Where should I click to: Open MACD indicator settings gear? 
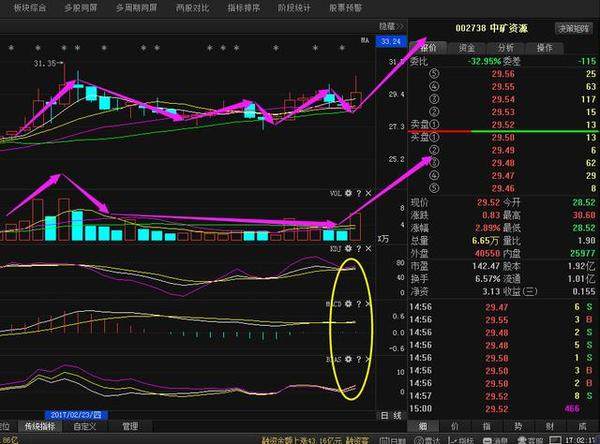348,302
